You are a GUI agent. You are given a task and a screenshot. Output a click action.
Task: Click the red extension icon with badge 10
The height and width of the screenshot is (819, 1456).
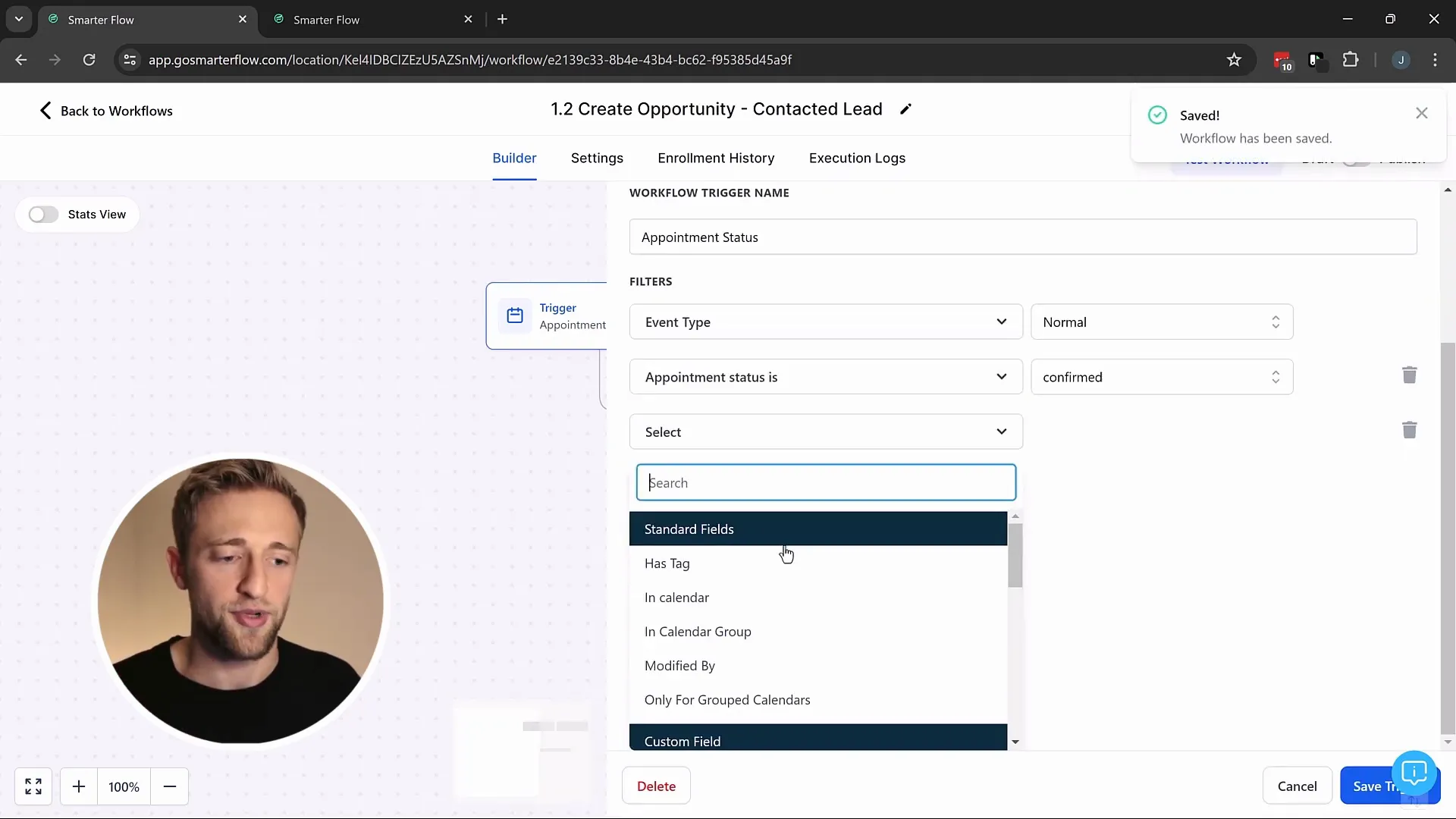pos(1282,61)
